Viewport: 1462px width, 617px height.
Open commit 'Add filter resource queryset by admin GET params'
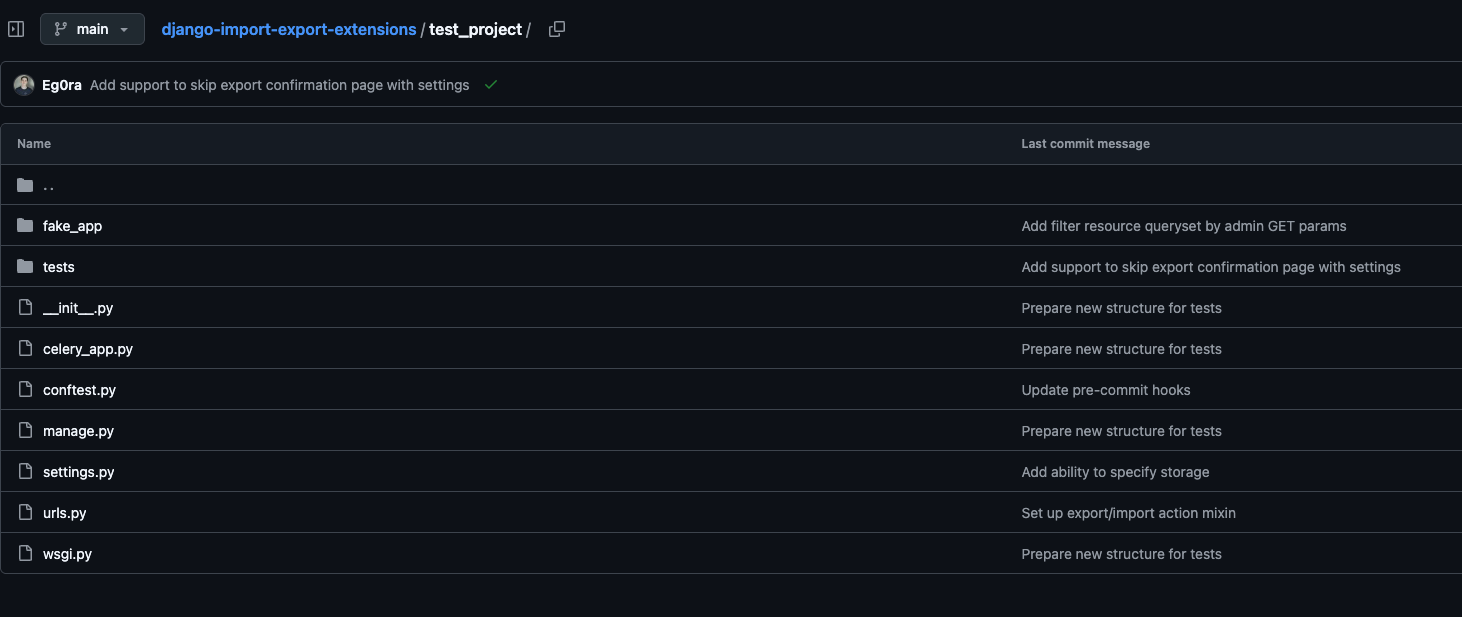tap(1183, 226)
